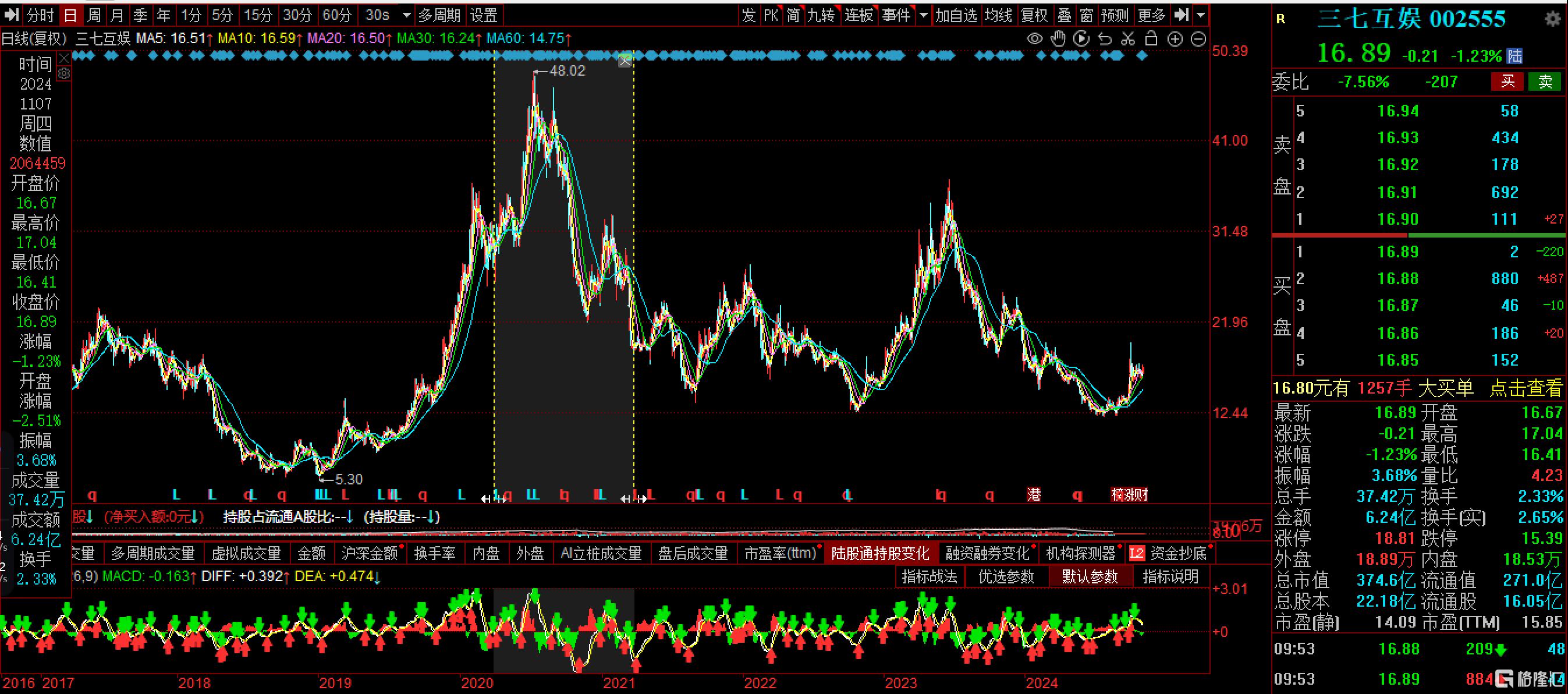The height and width of the screenshot is (694, 1568).
Task: Click the L2 badge before 资金抄底
Action: (x=1137, y=553)
